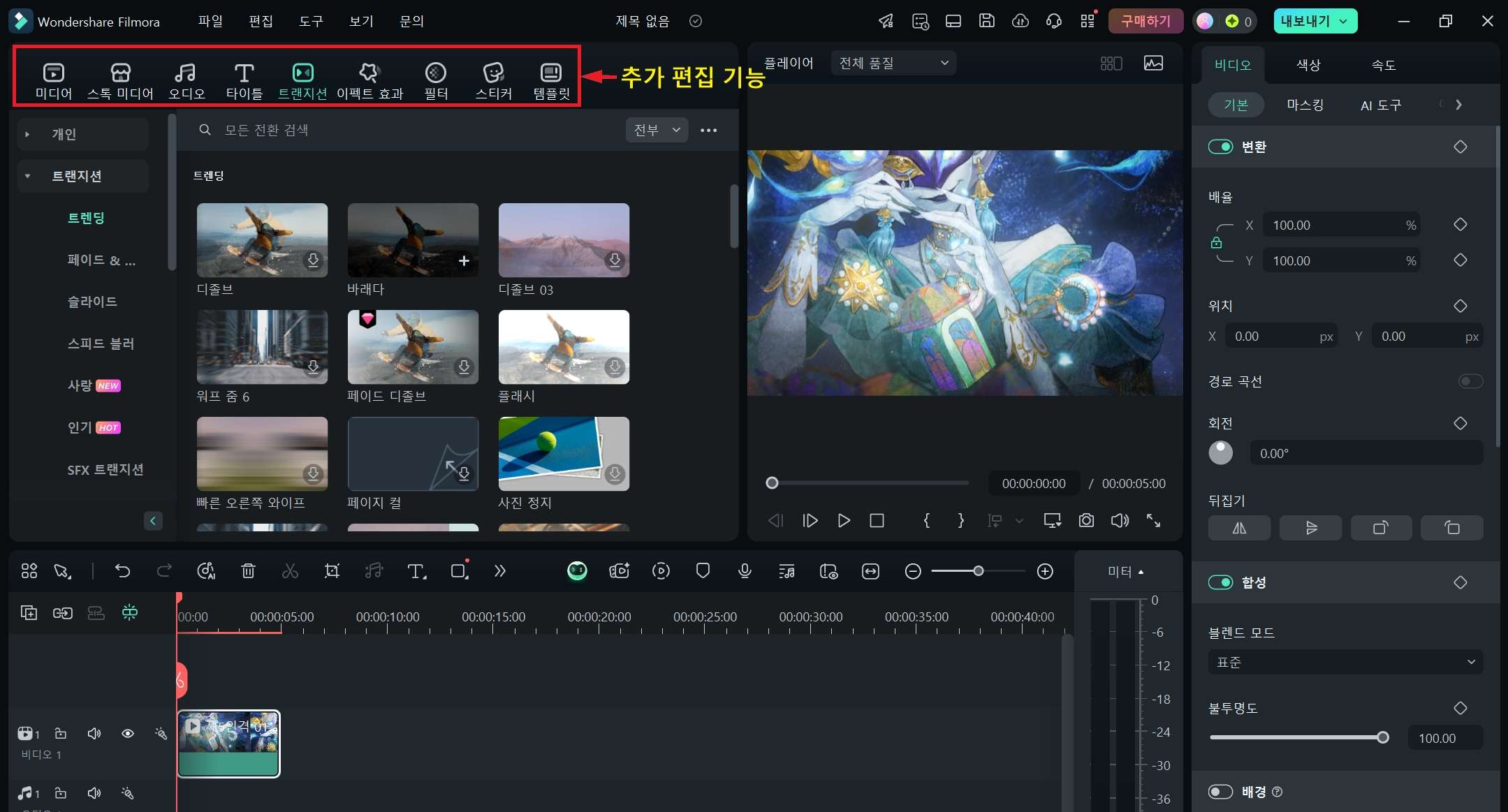Mute the 비디오 1 track
The width and height of the screenshot is (1508, 812).
[x=94, y=733]
